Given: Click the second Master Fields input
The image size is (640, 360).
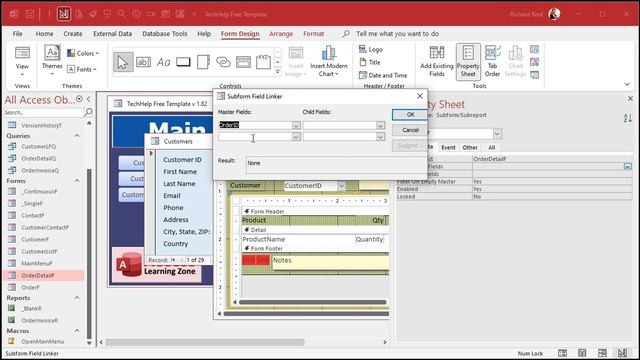Looking at the screenshot, I should 255,137.
